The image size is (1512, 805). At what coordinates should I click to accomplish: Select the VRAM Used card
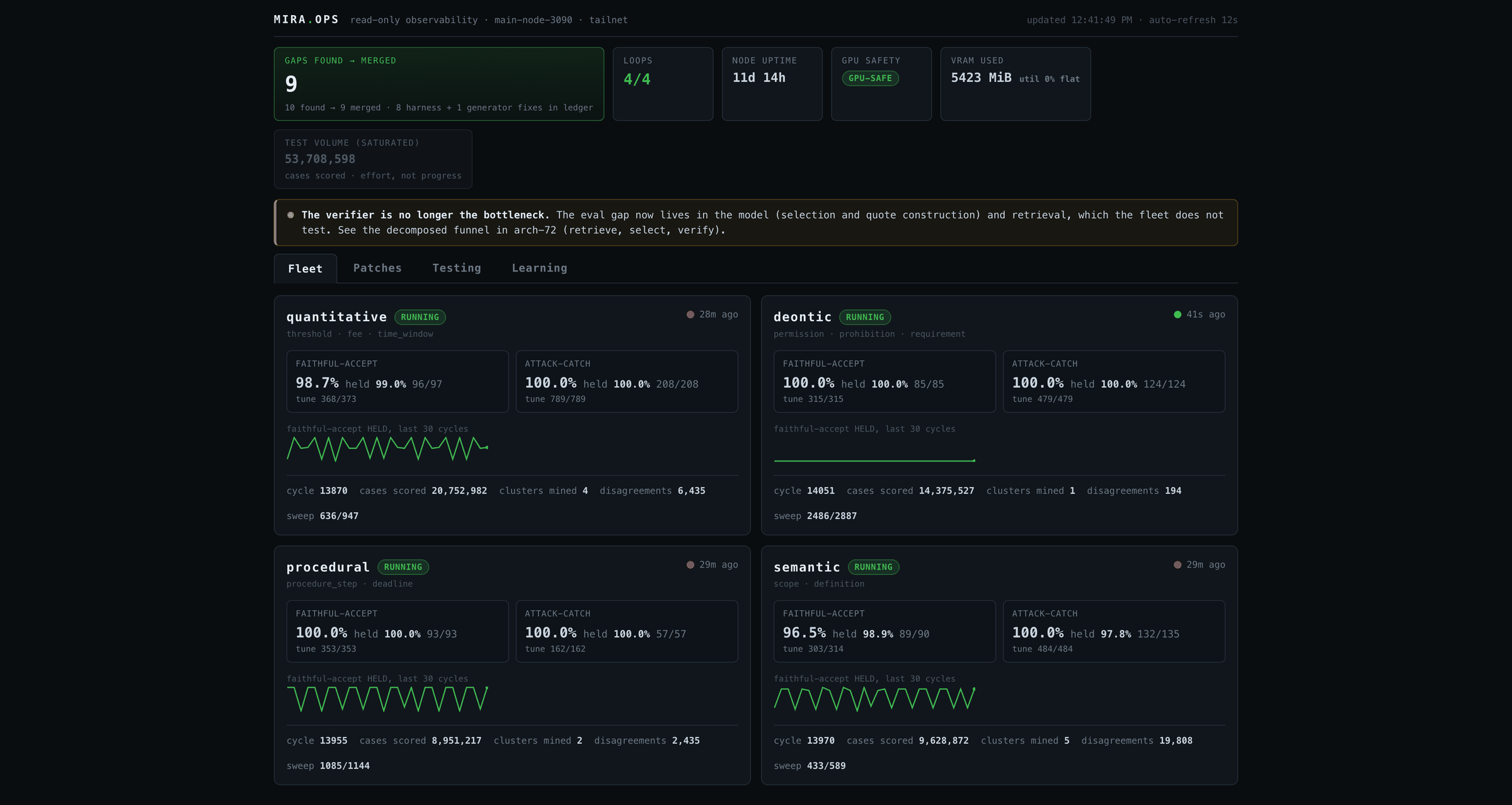[1015, 84]
